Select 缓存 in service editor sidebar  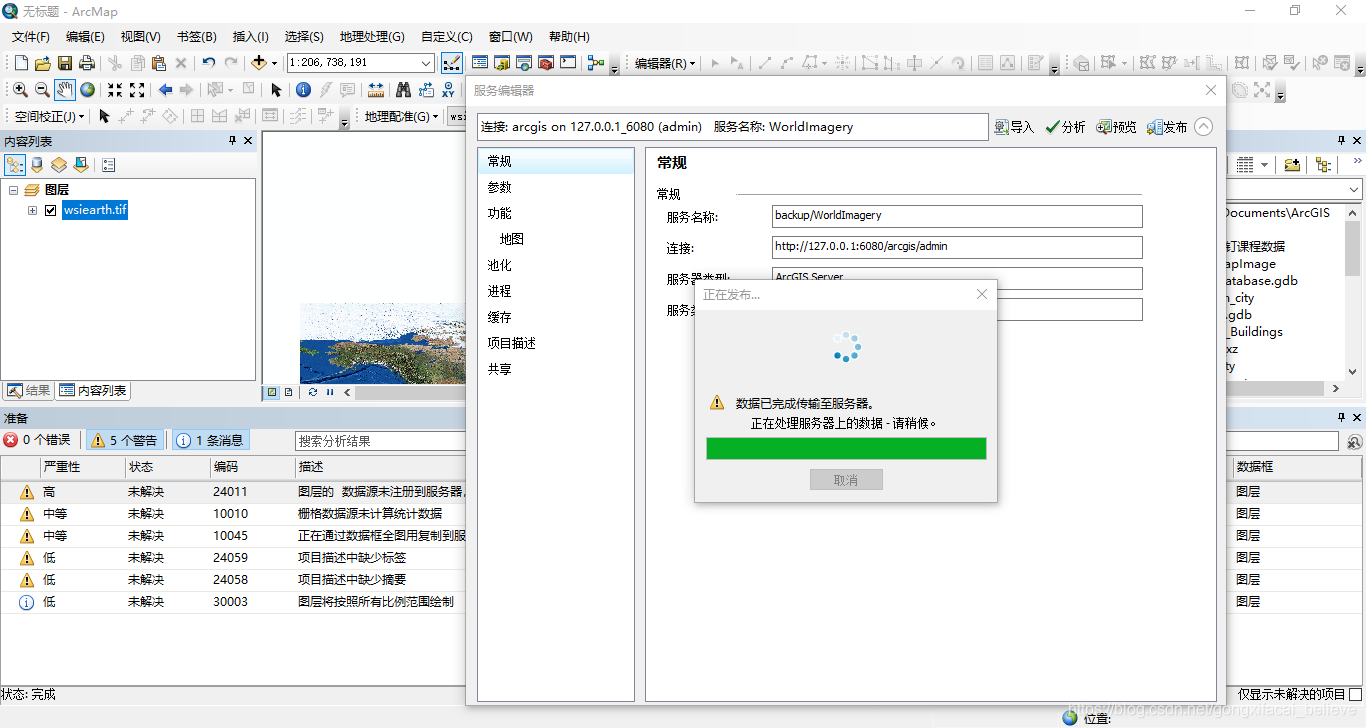(x=500, y=317)
